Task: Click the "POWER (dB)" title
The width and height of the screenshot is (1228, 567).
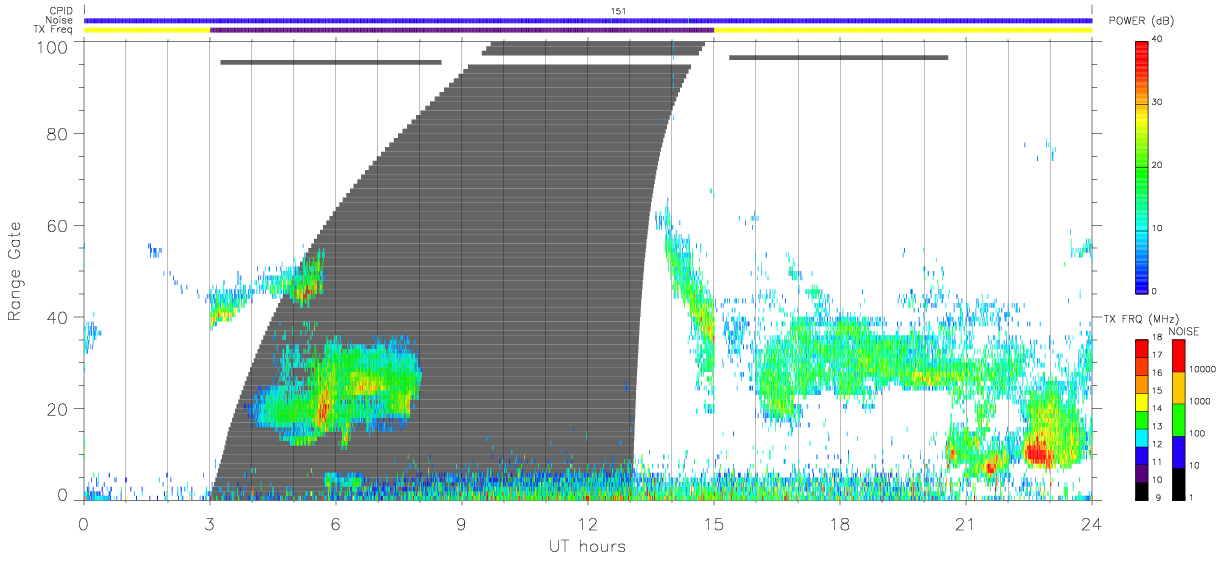Action: point(1141,21)
